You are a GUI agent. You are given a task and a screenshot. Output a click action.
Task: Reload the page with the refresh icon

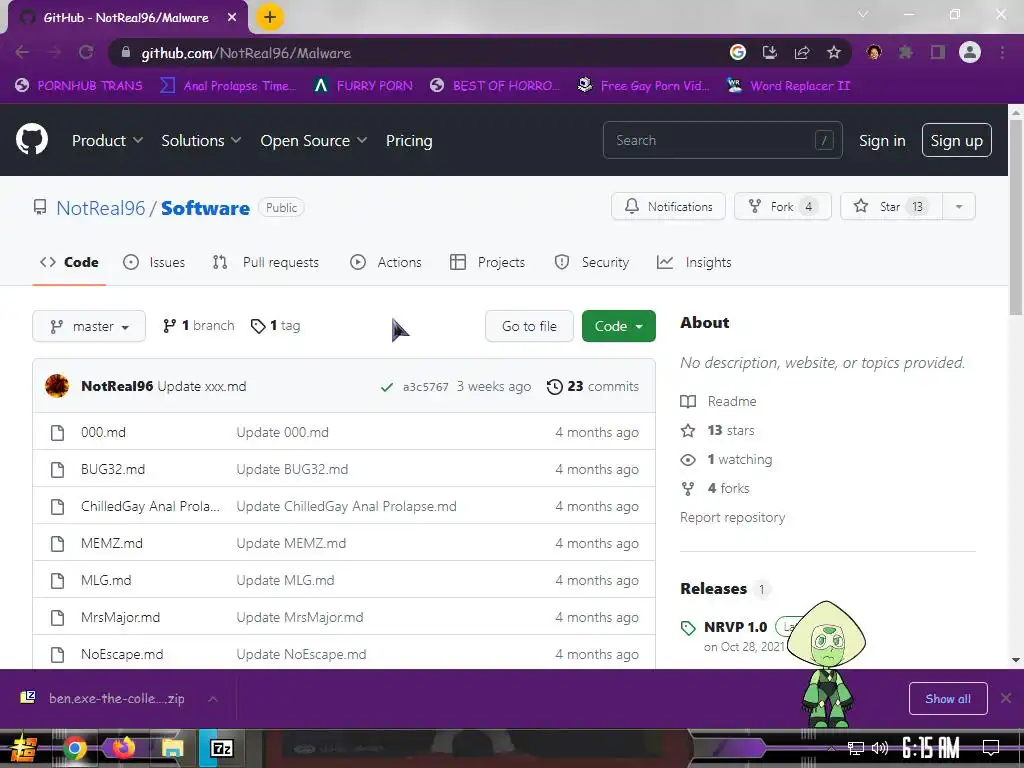pyautogui.click(x=86, y=52)
